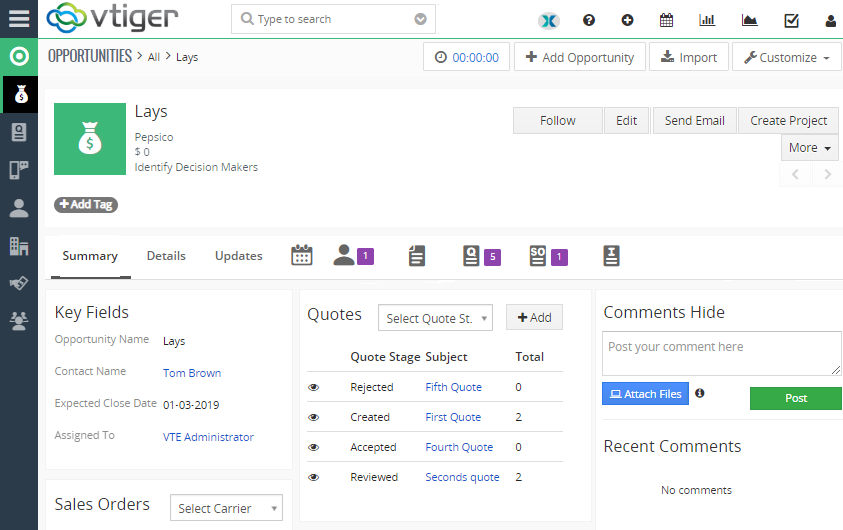The image size is (843, 530).
Task: Click the Edit button
Action: 626,120
